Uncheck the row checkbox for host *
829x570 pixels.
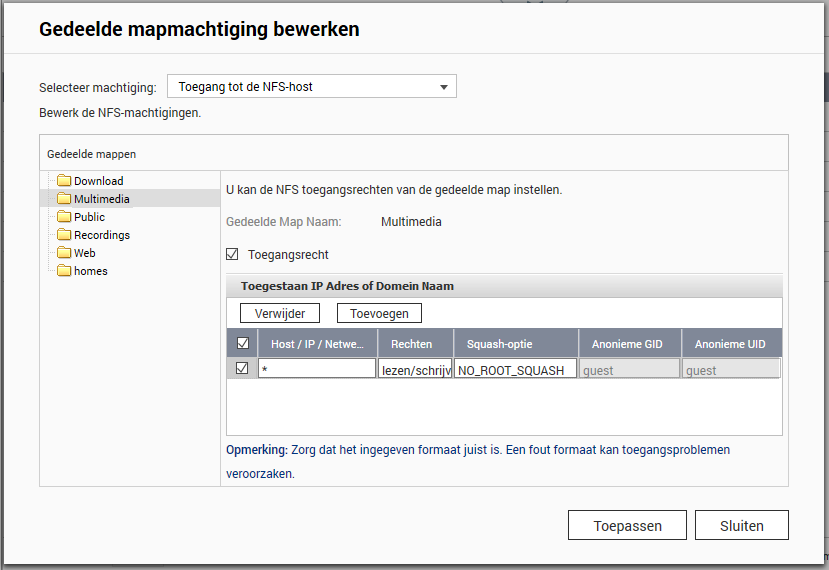click(x=242, y=368)
